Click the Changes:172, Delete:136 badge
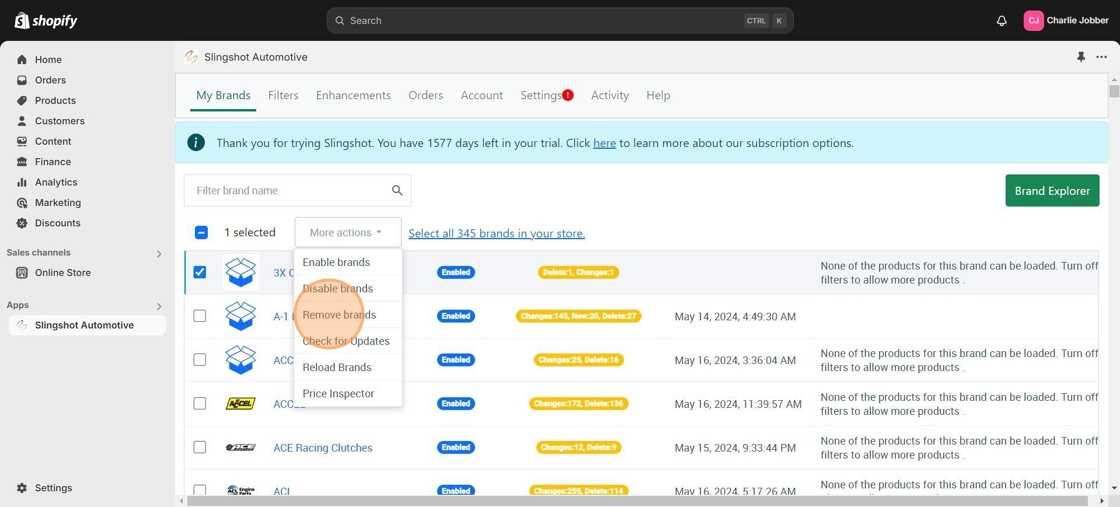1120x507 pixels. 579,403
